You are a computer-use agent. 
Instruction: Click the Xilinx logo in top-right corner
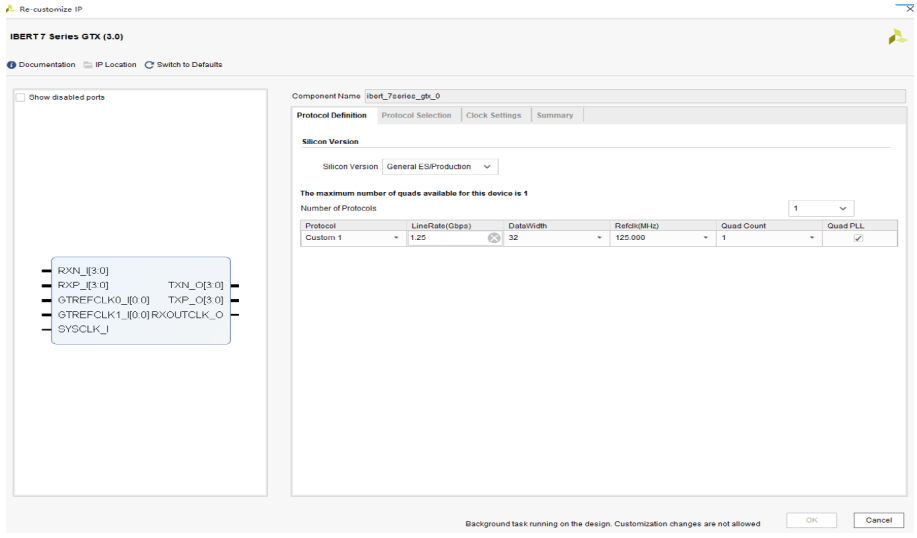897,37
